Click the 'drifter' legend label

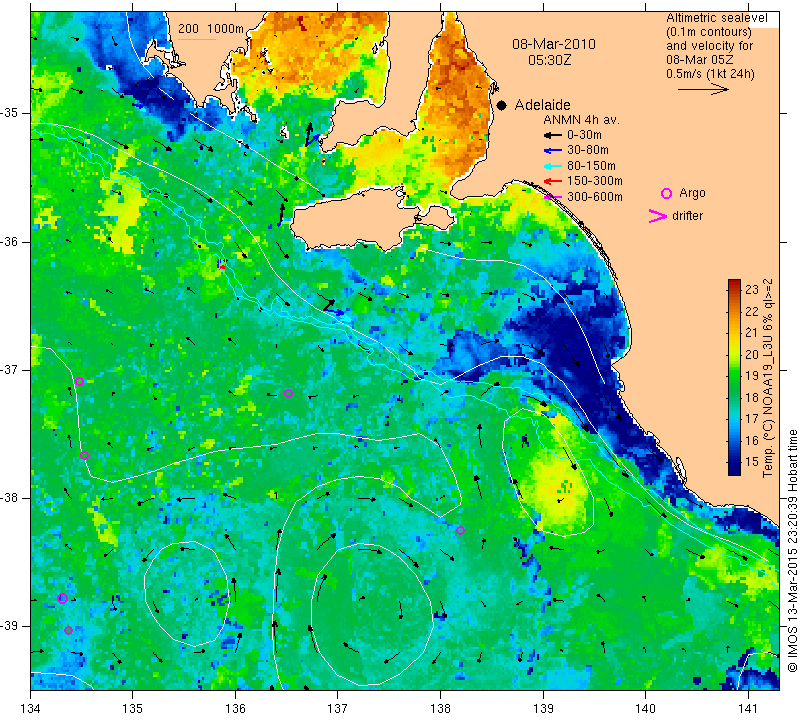tap(687, 216)
